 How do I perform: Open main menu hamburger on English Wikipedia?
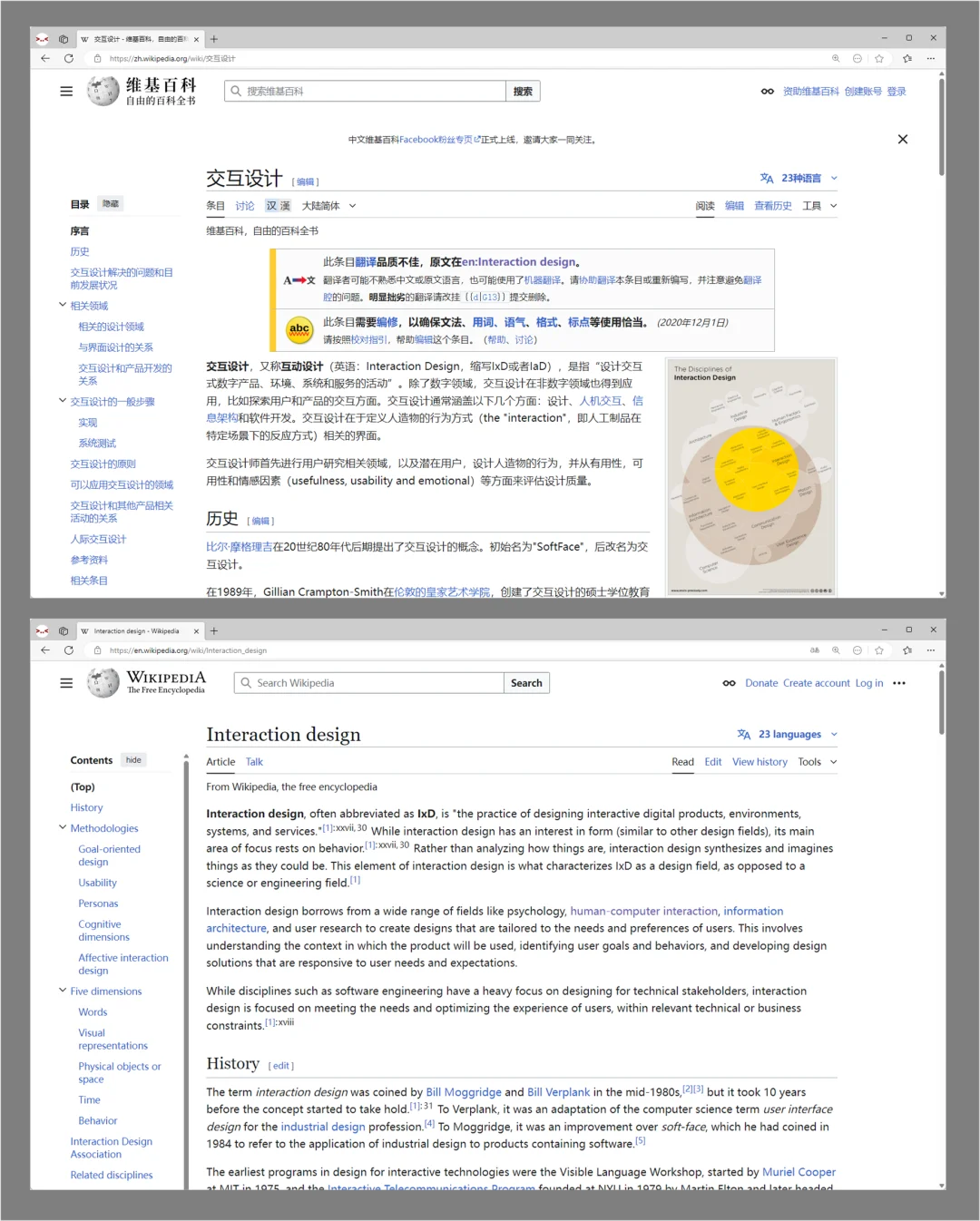pos(66,683)
